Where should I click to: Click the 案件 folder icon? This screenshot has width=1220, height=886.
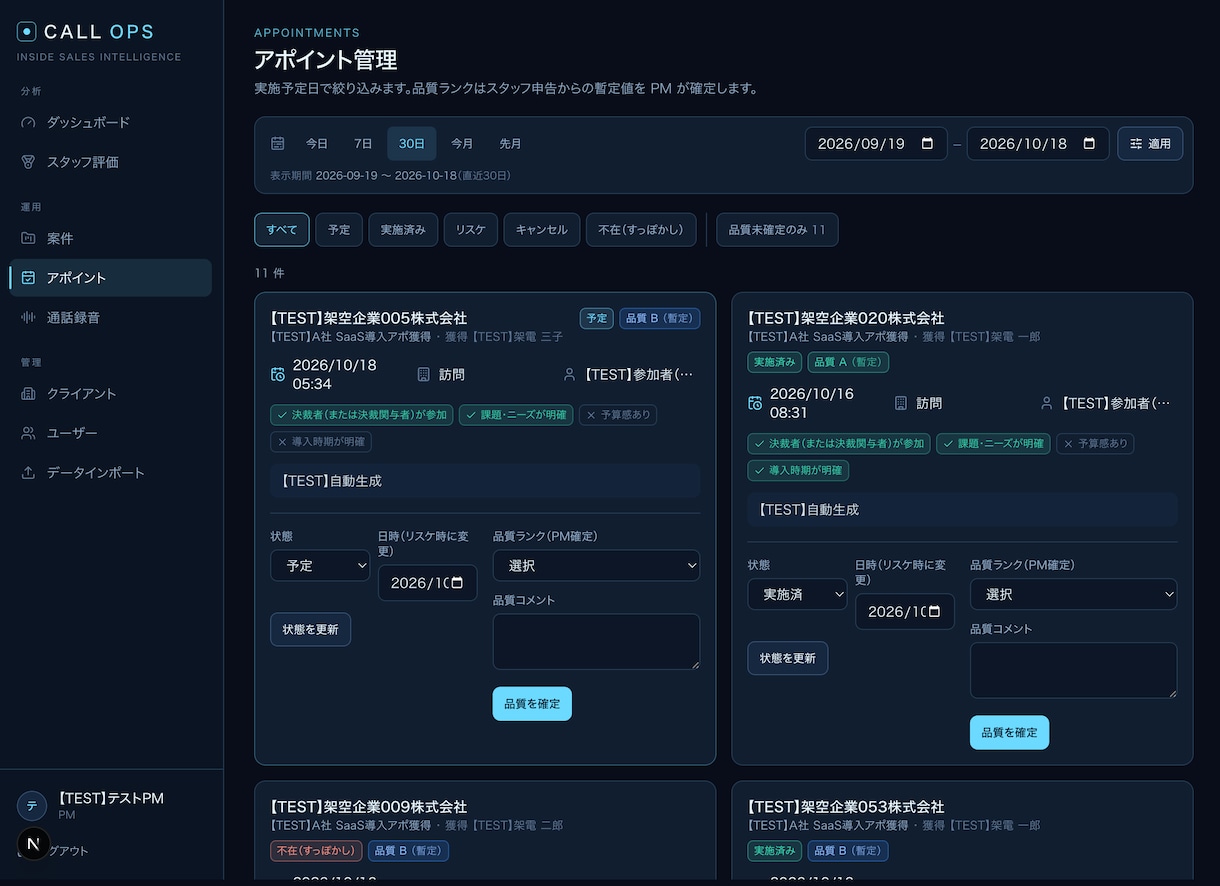click(28, 238)
